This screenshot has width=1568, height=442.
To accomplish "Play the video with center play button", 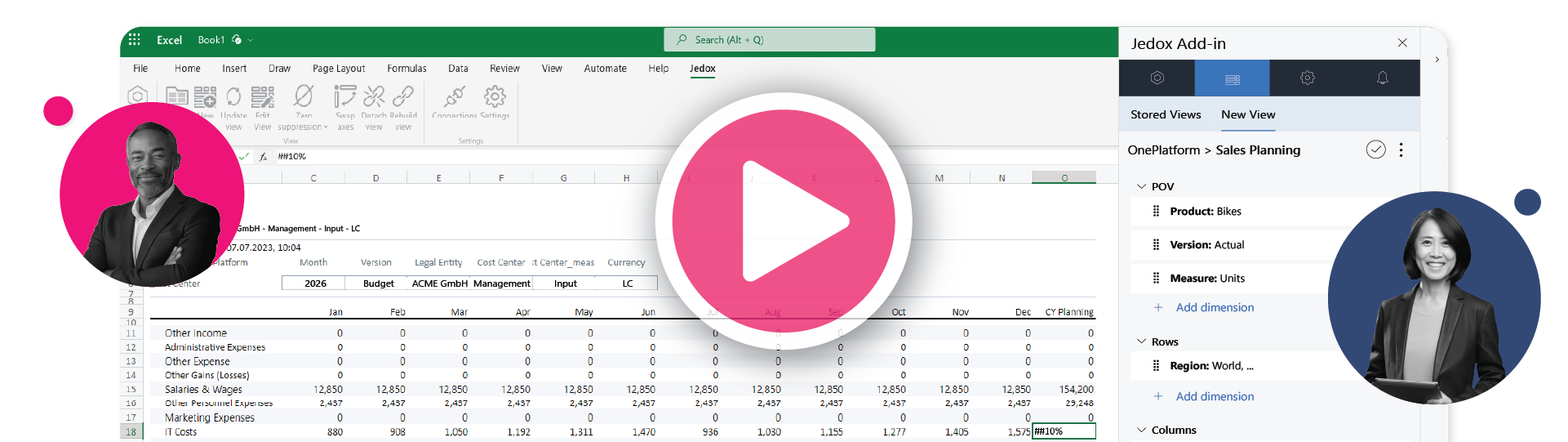I will [784, 221].
